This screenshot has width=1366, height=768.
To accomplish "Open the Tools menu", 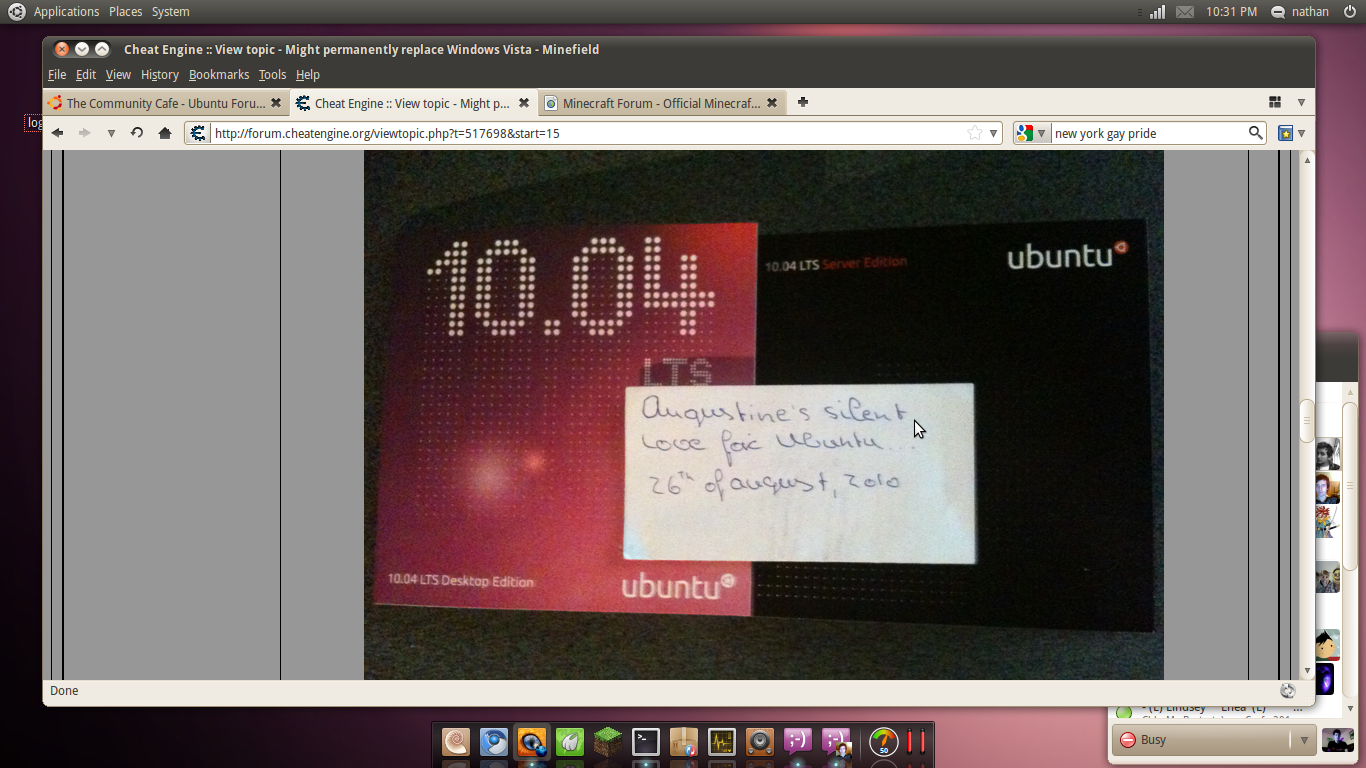I will point(272,75).
